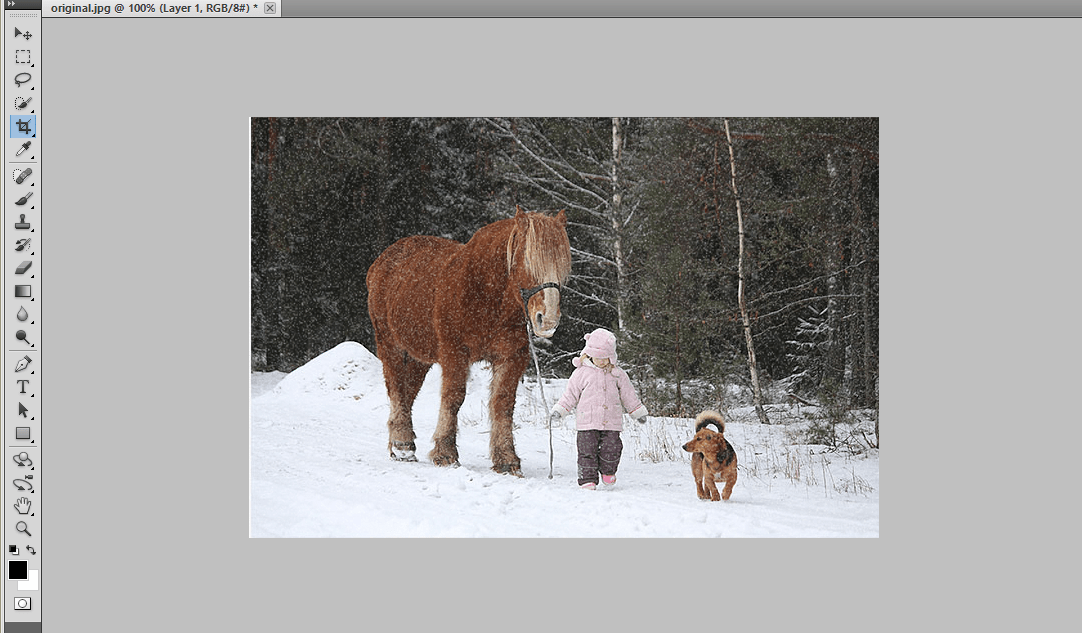1082x633 pixels.
Task: Select the Eraser tool
Action: (23, 268)
